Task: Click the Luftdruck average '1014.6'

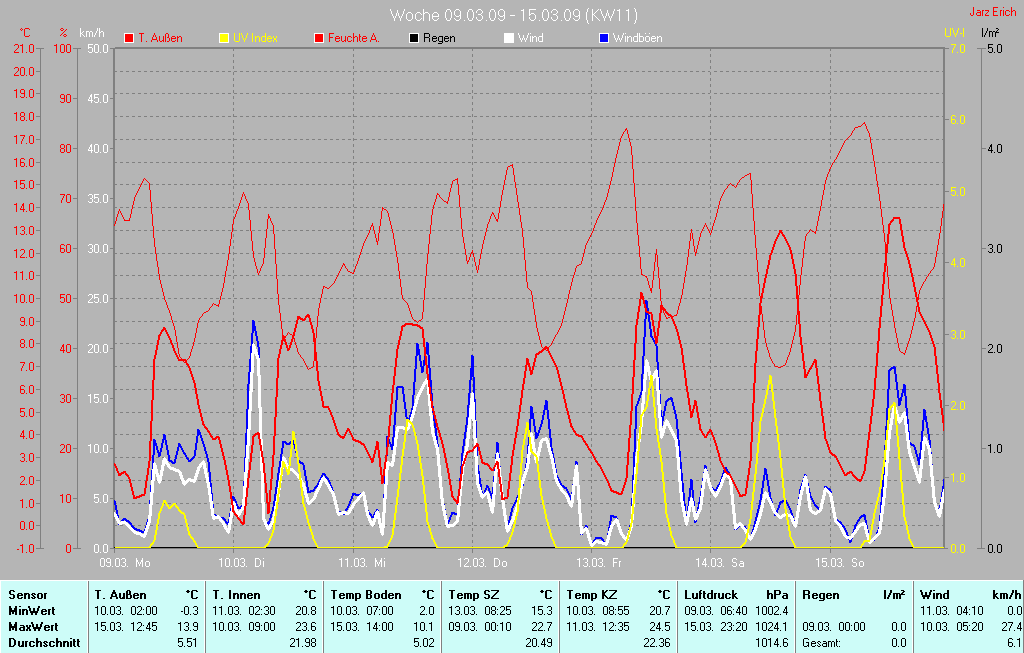Action: 771,643
